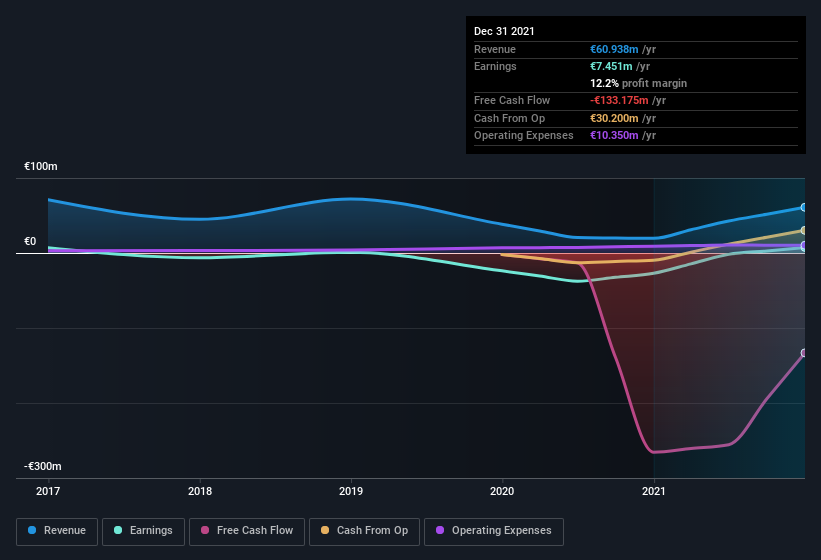Click the Operating Expenses endpoint marker
Screen dimensions: 821x560
pyautogui.click(x=804, y=245)
